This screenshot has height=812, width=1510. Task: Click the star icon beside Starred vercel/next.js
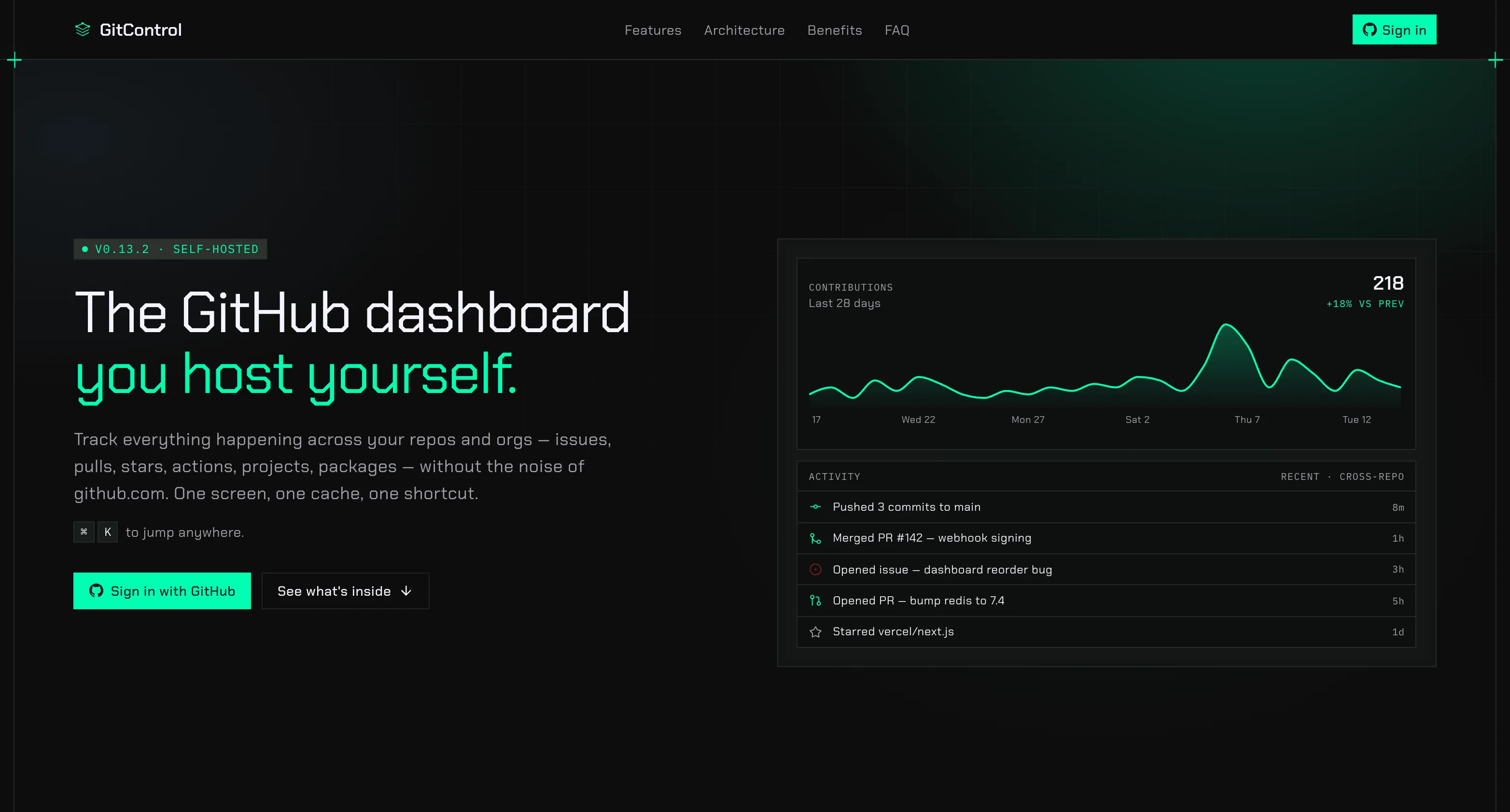point(815,631)
